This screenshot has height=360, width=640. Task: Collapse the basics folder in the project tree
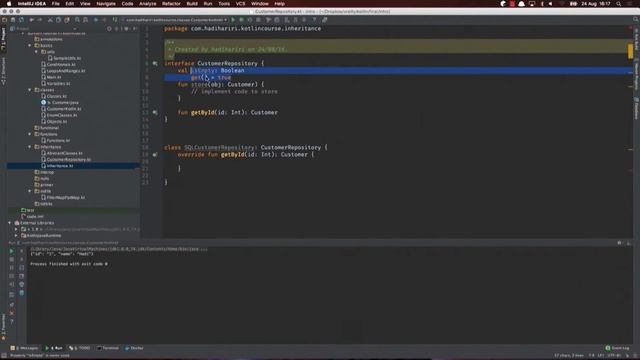(x=30, y=46)
